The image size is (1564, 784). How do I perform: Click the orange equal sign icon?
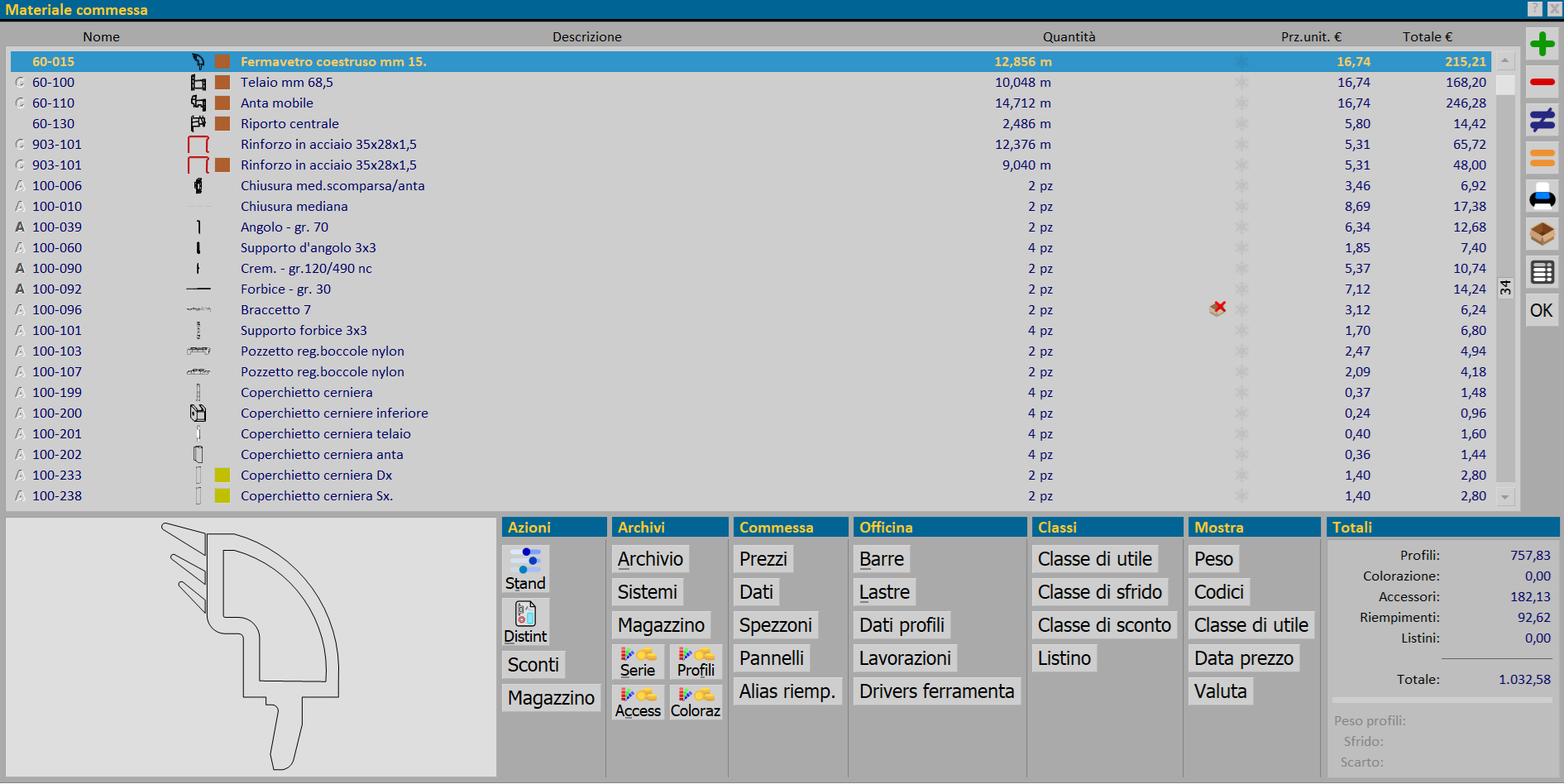[1542, 158]
